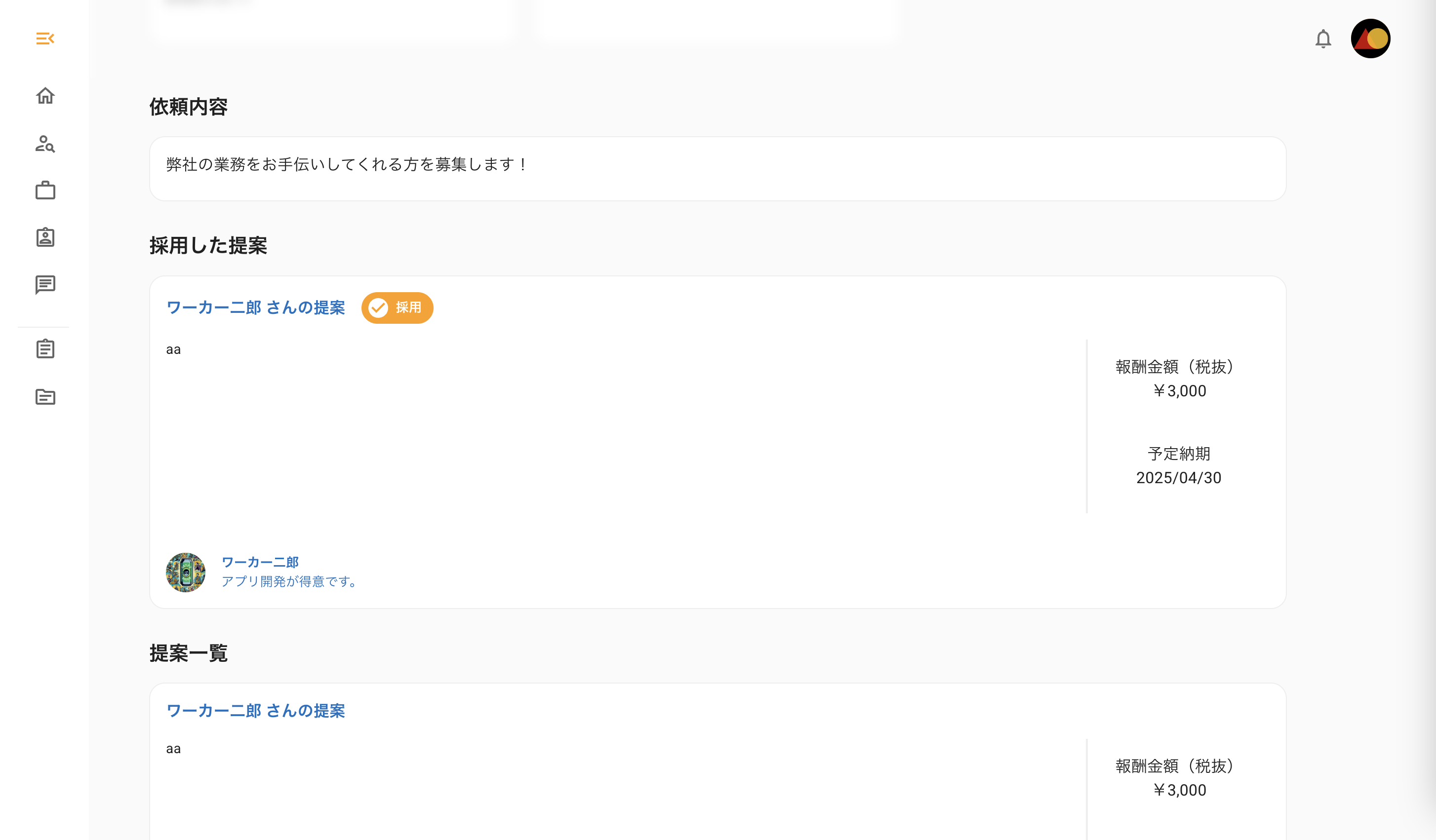
Task: Click the 依頼内容 section heading
Action: (189, 107)
